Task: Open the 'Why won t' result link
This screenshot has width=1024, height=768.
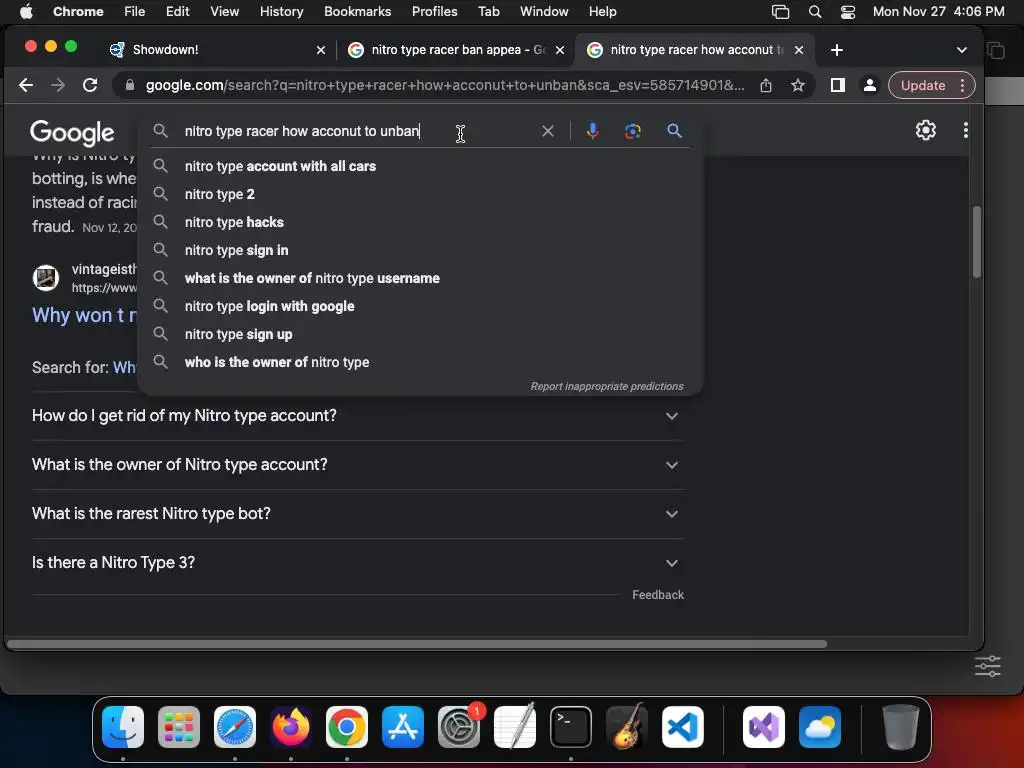Action: (85, 315)
